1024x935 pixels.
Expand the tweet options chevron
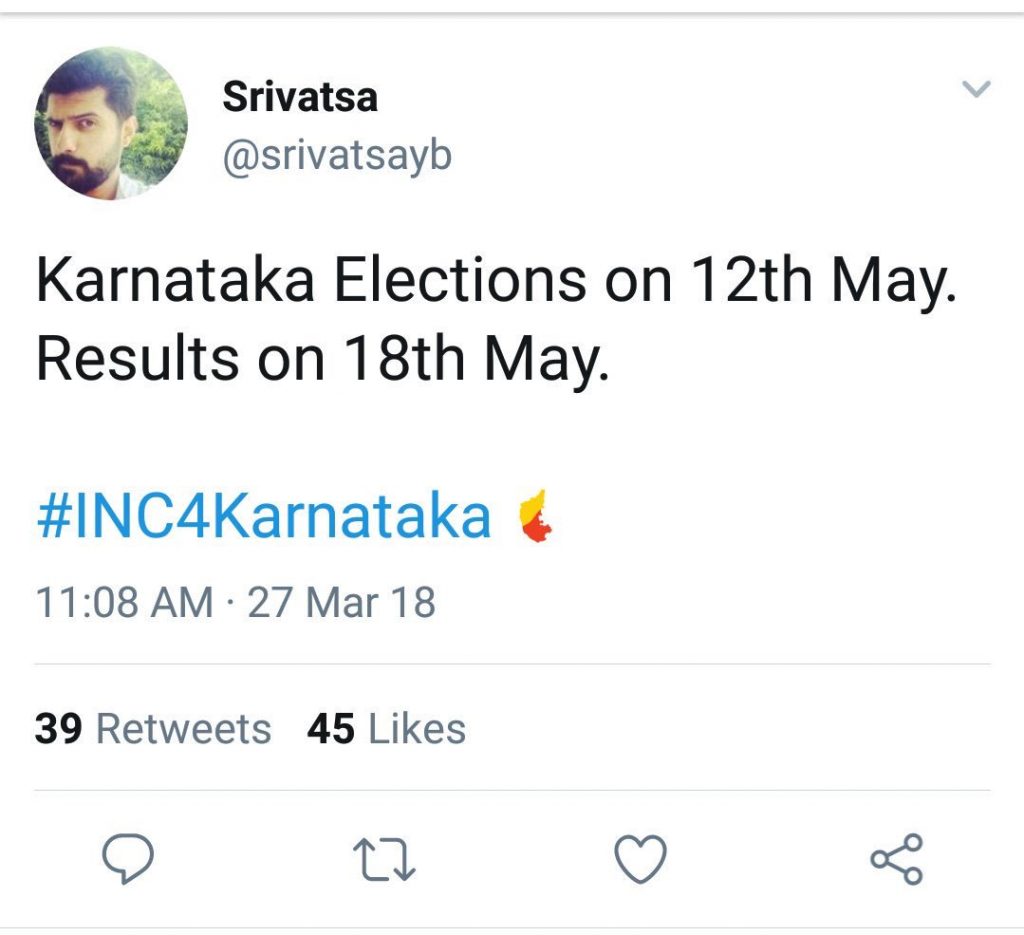pyautogui.click(x=976, y=88)
